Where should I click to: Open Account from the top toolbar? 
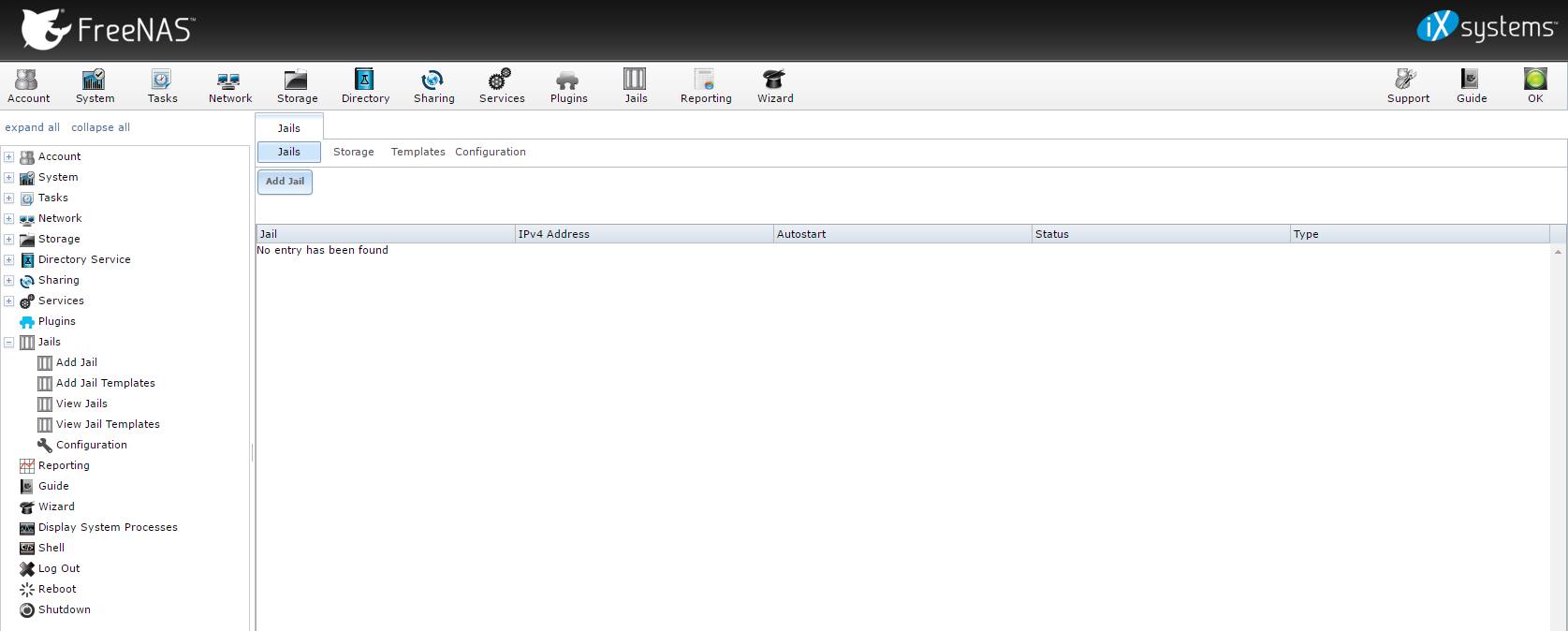(x=28, y=86)
